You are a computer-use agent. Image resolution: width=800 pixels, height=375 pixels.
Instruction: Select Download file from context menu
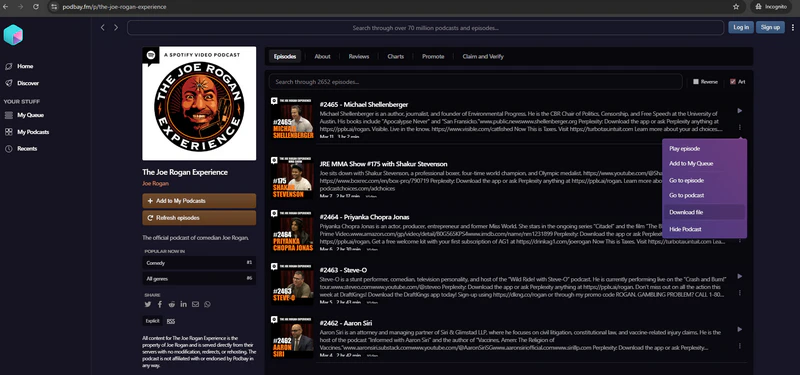pos(705,212)
